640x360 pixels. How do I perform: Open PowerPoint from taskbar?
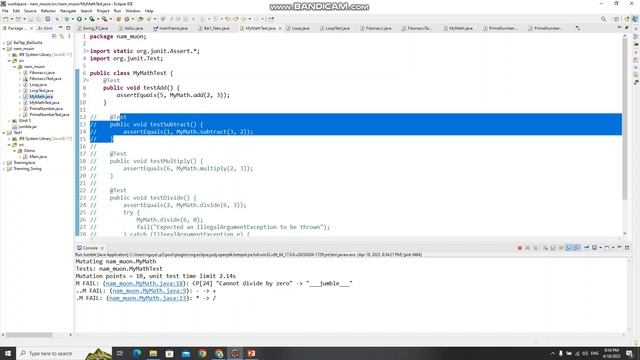[x=251, y=353]
